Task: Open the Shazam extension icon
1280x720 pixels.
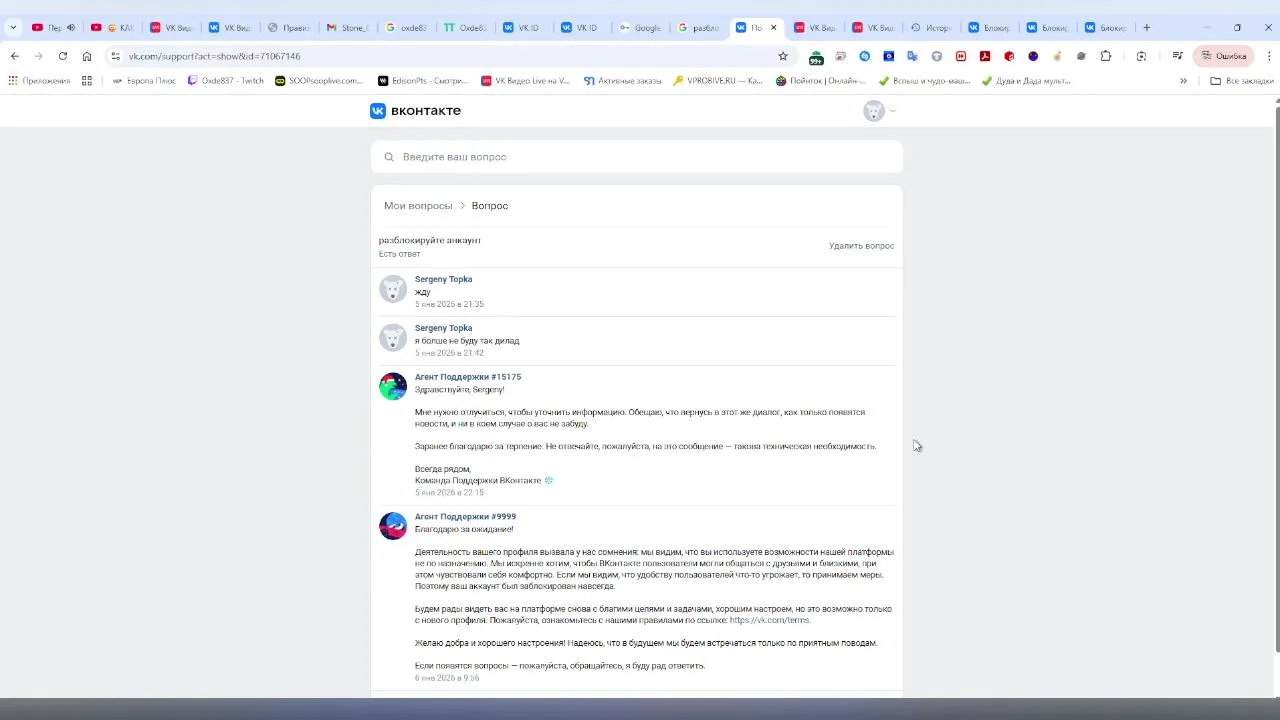Action: (865, 56)
